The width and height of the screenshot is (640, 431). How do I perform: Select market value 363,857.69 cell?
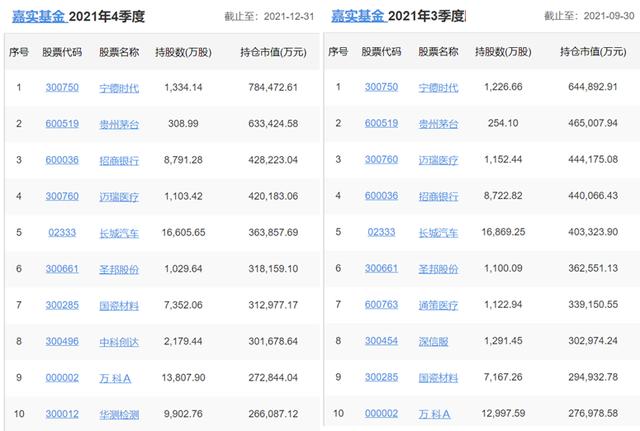tap(273, 233)
